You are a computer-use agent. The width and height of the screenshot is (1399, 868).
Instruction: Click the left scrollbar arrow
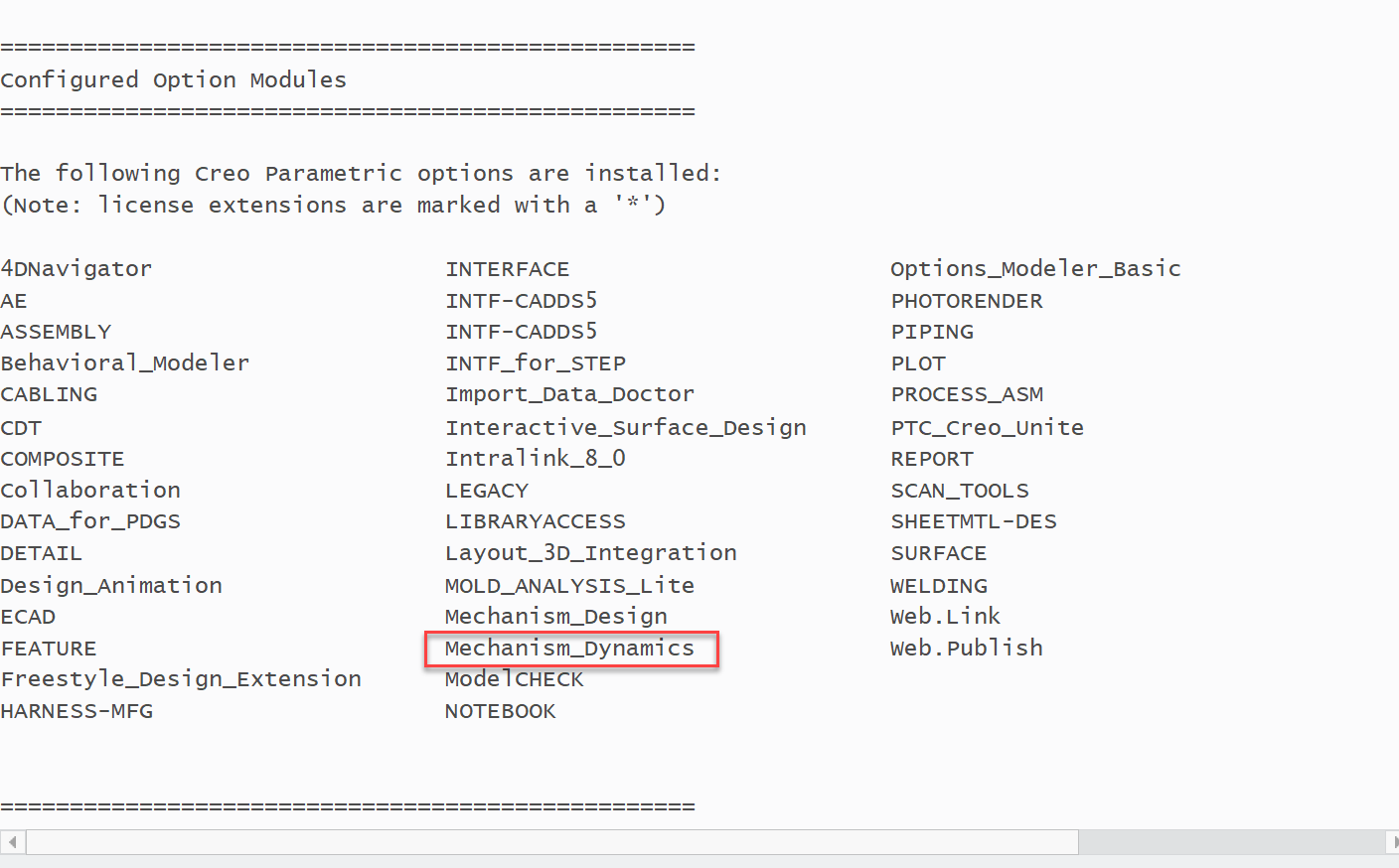[10, 841]
